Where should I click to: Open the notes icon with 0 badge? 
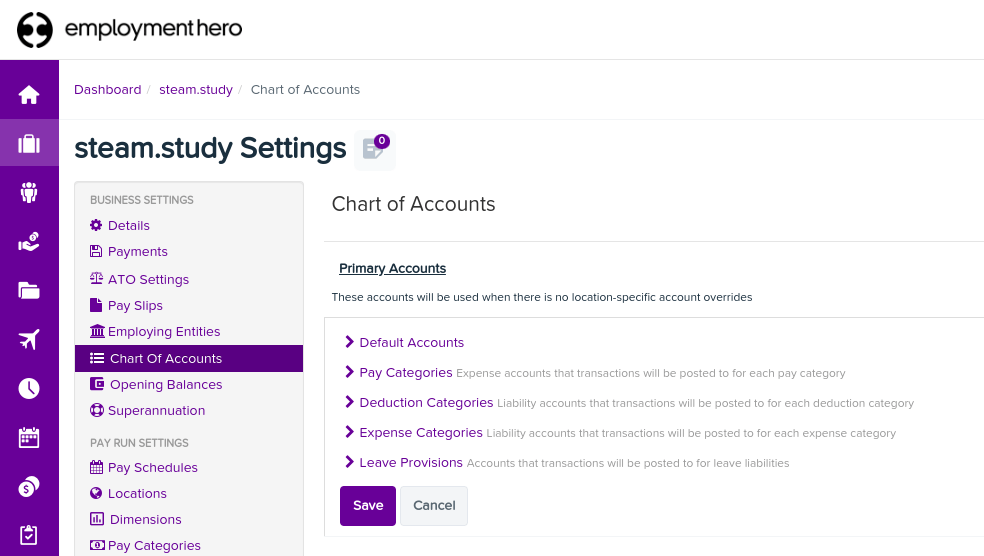coord(374,150)
